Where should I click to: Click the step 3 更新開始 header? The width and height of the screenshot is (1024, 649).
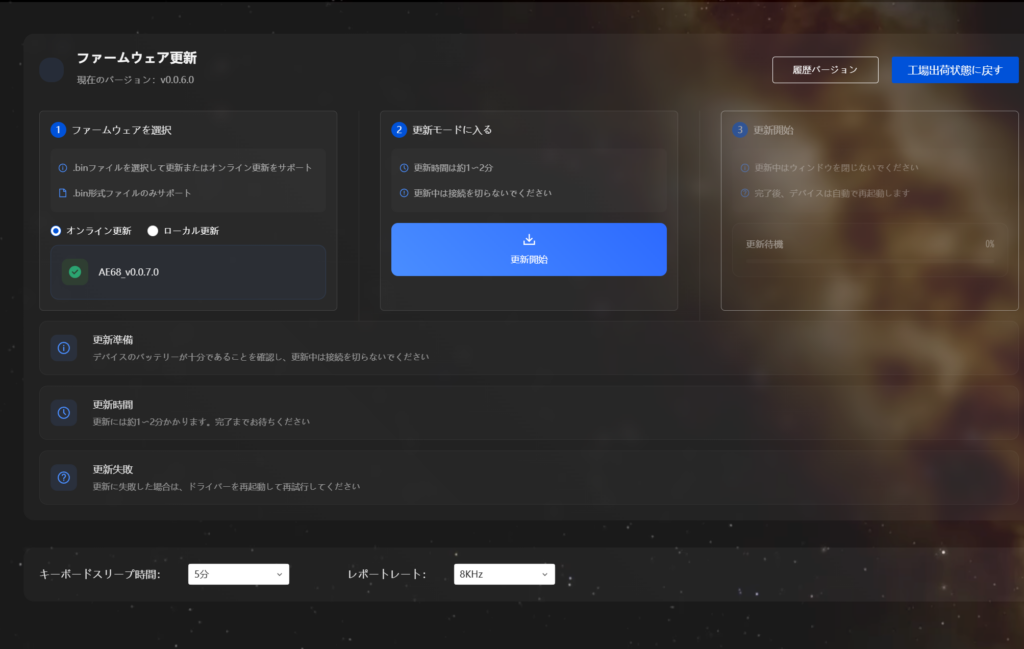point(774,130)
